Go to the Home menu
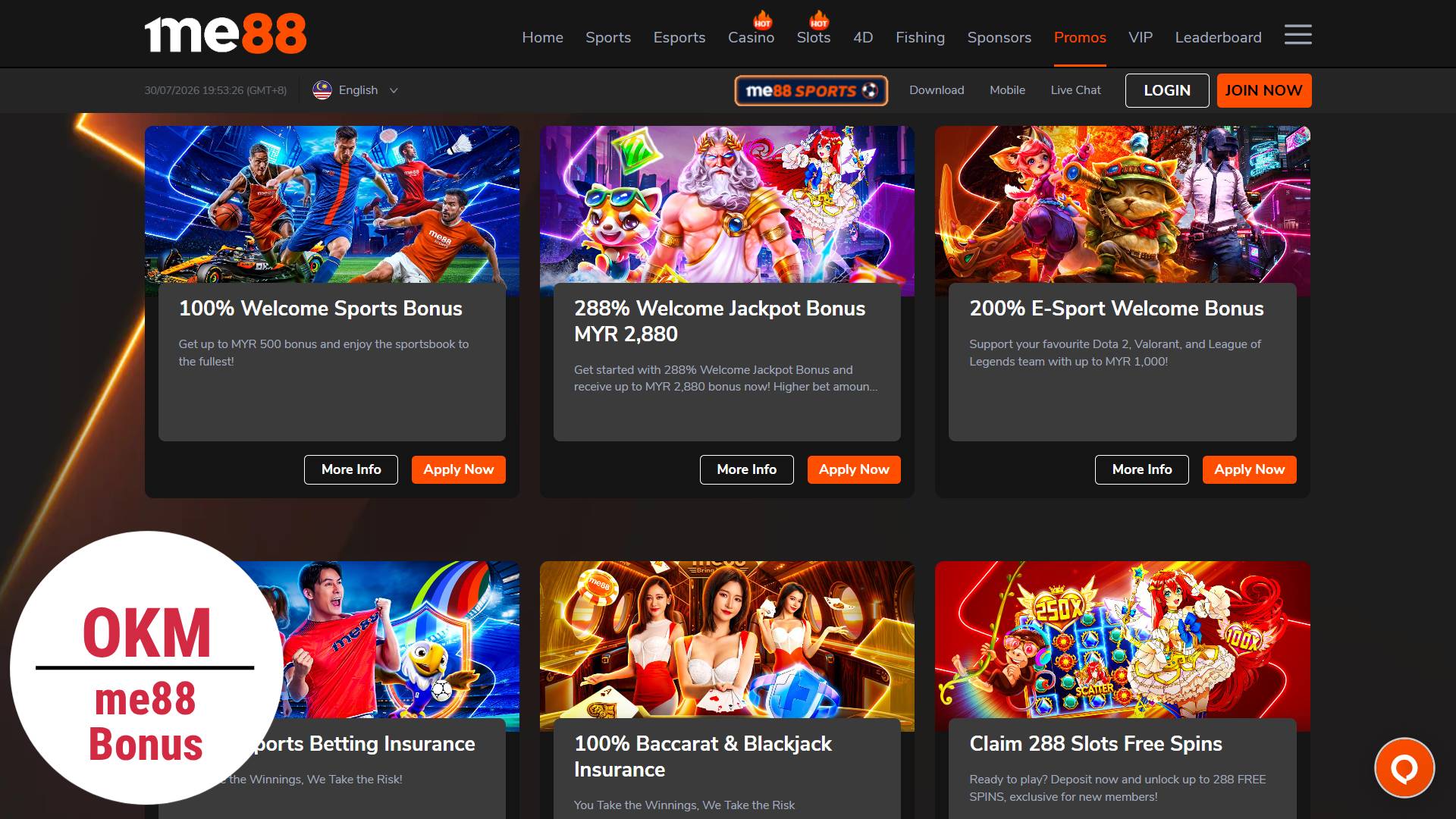Screen dimensions: 1456x819 click(x=542, y=37)
